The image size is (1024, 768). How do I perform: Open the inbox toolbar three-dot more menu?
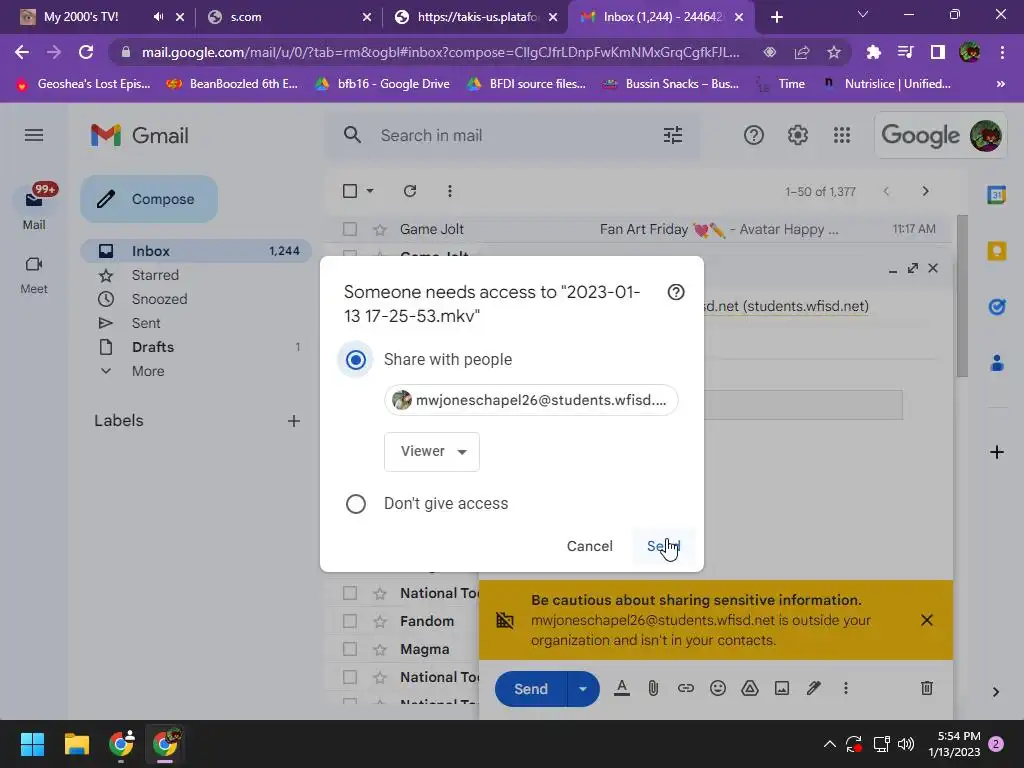[449, 191]
